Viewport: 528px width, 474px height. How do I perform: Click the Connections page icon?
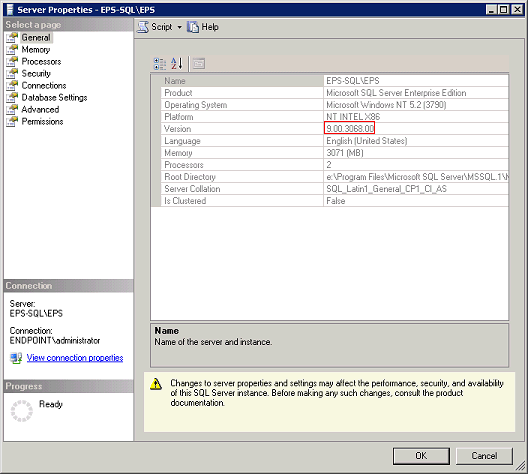point(12,86)
